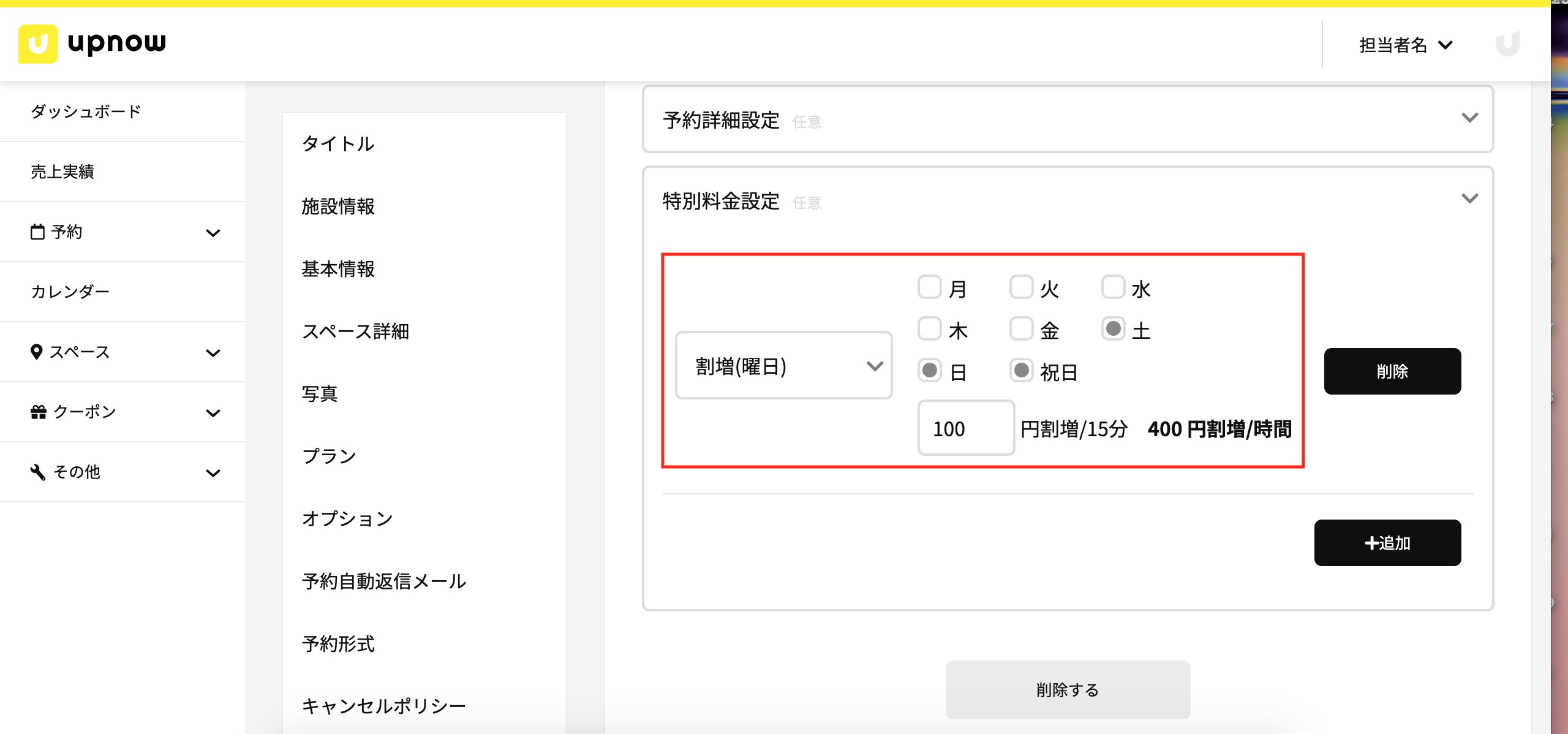Screen dimensions: 1568x734
Task: Open the 割増(曜日) dropdown
Action: pyautogui.click(x=784, y=366)
